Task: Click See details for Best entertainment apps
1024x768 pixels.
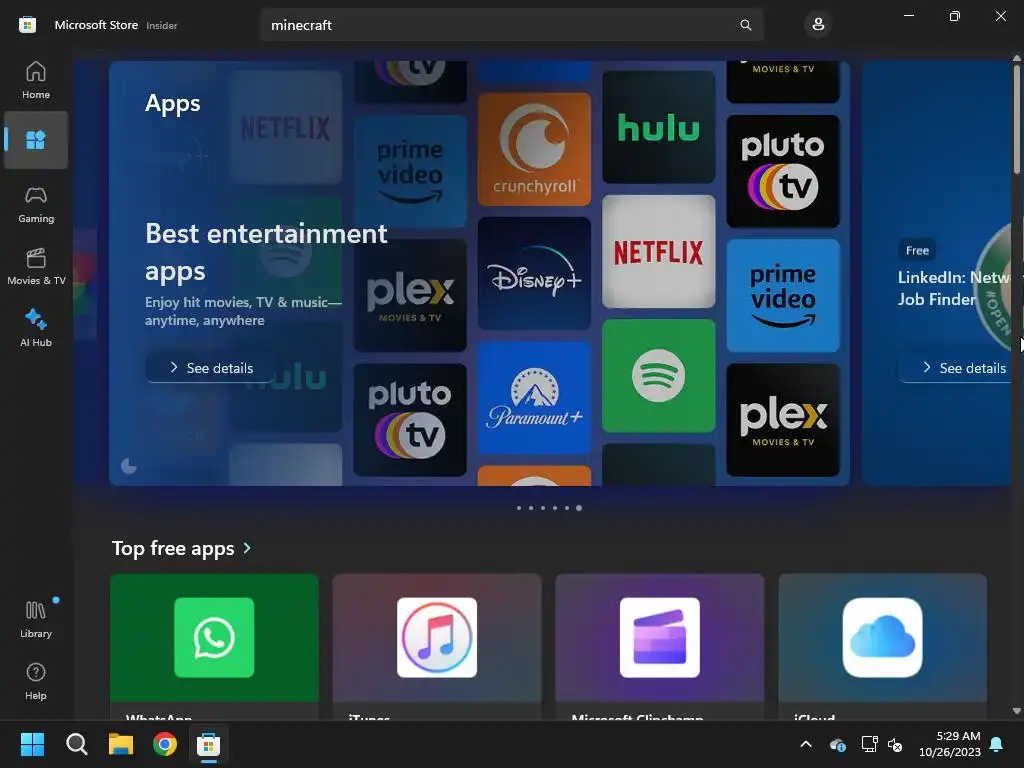Action: (x=210, y=368)
